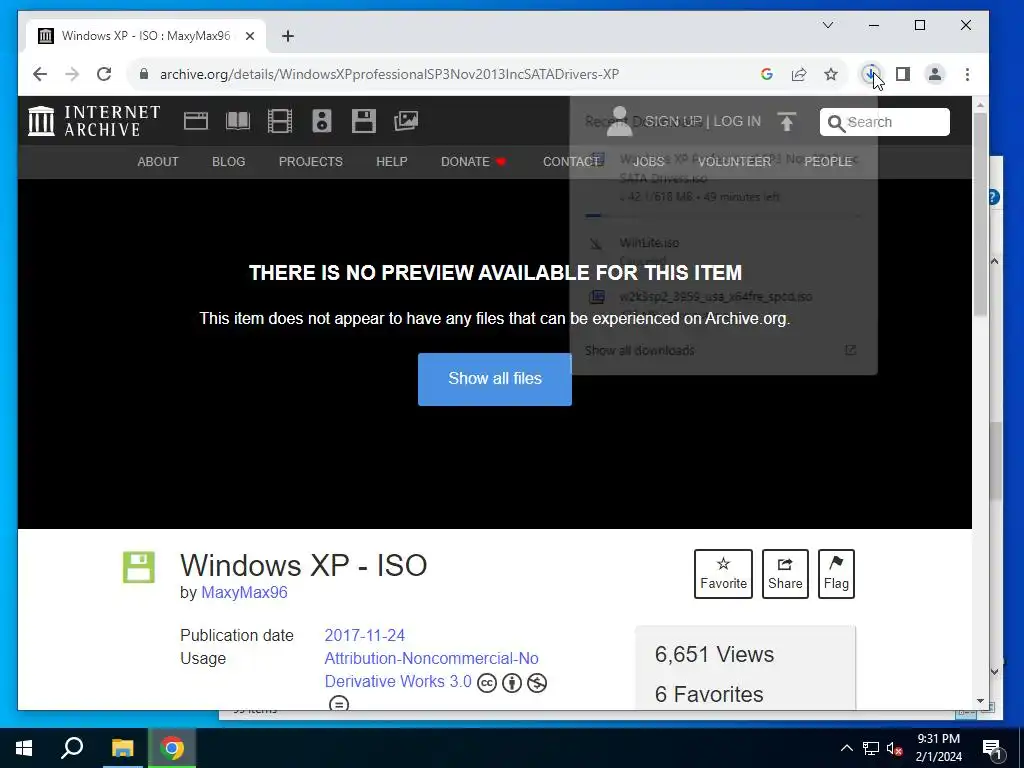Reload the archive.org page
Viewport: 1024px width, 768px height.
[x=104, y=74]
